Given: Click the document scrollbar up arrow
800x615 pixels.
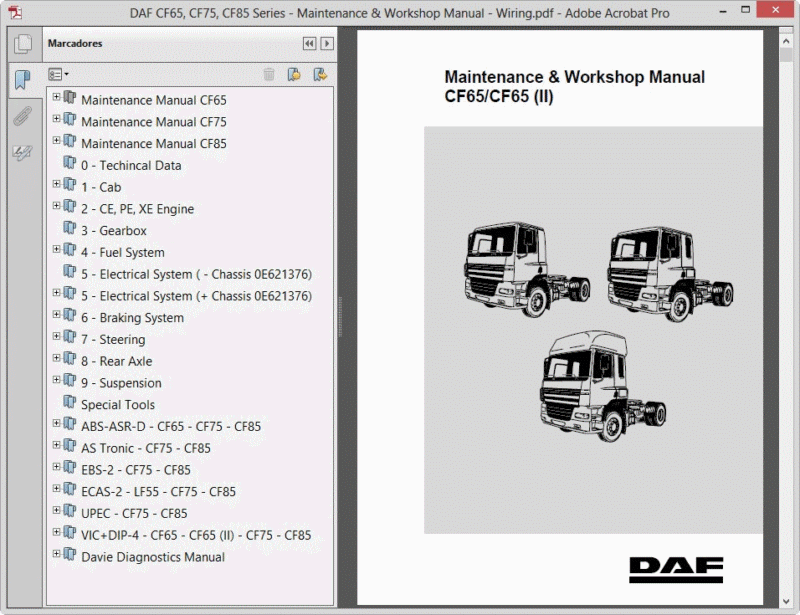Looking at the screenshot, I should point(786,41).
